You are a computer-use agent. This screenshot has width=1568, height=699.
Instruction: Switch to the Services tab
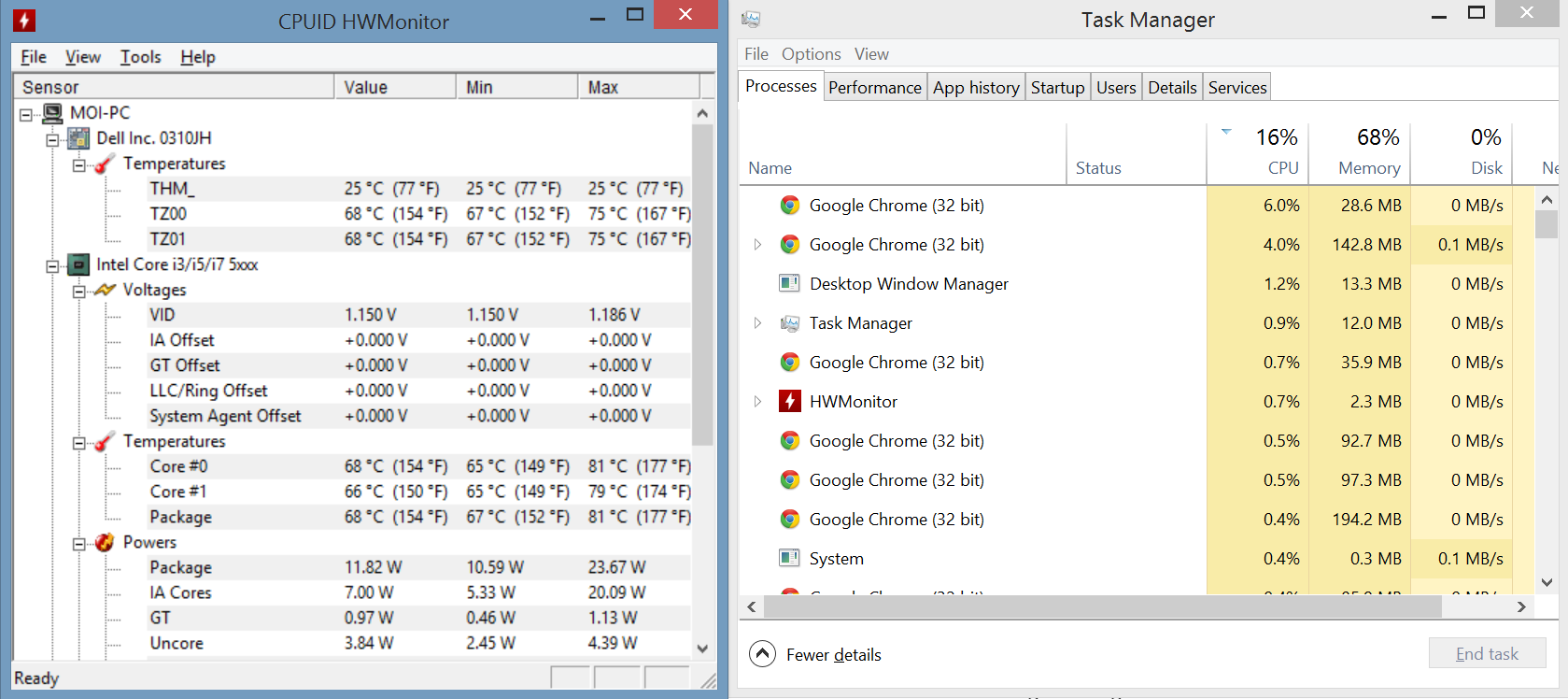click(x=1237, y=87)
